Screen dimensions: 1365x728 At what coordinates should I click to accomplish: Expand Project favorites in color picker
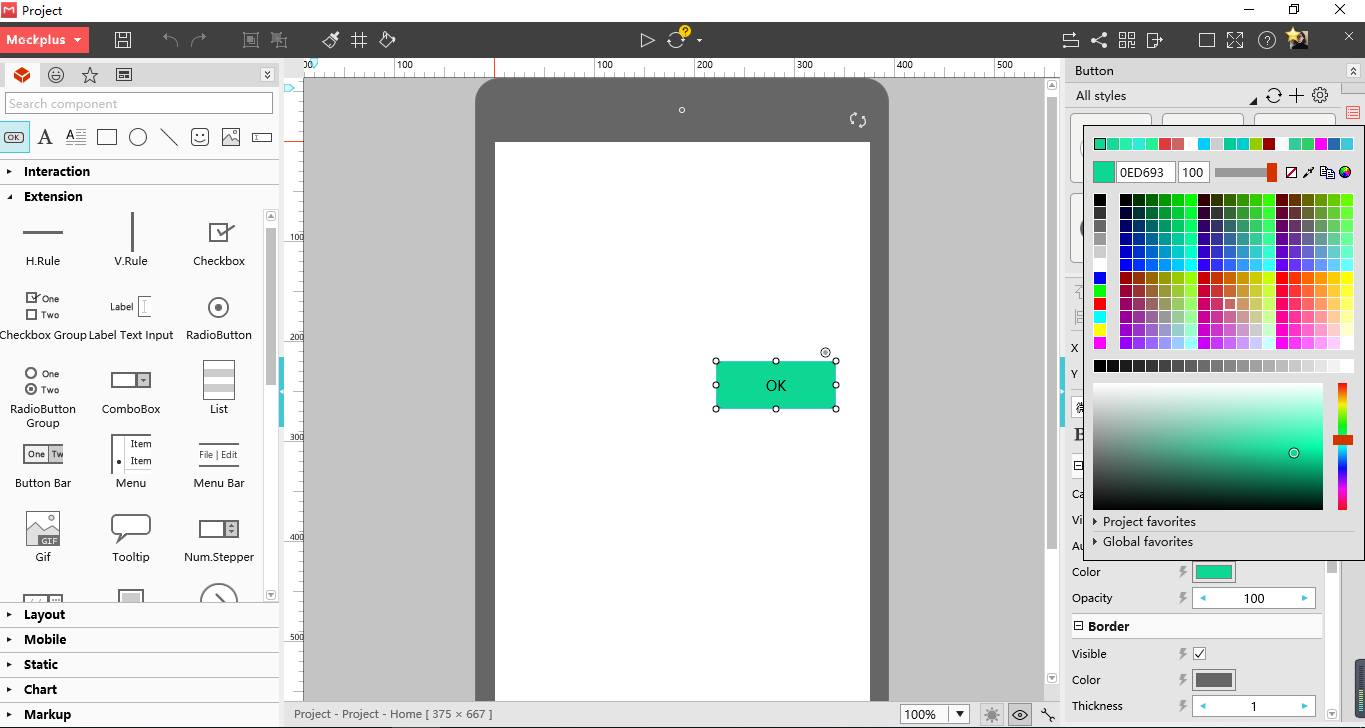(x=1144, y=521)
